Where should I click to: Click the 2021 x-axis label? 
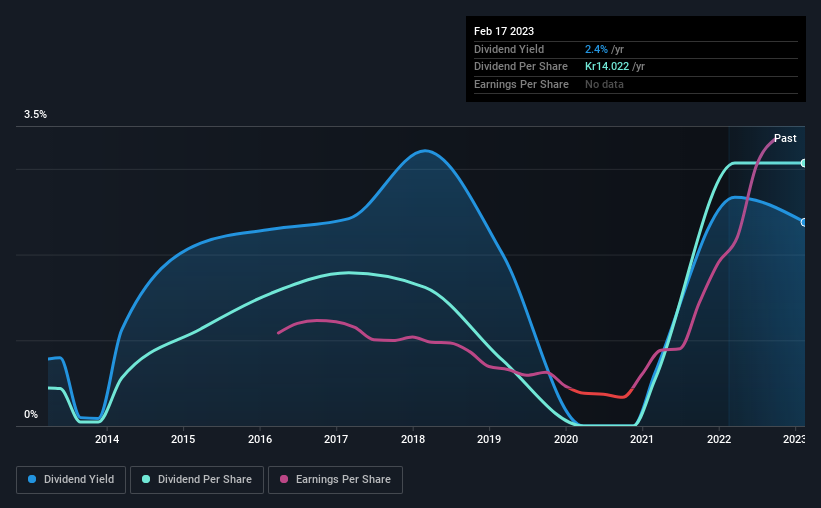pos(642,439)
